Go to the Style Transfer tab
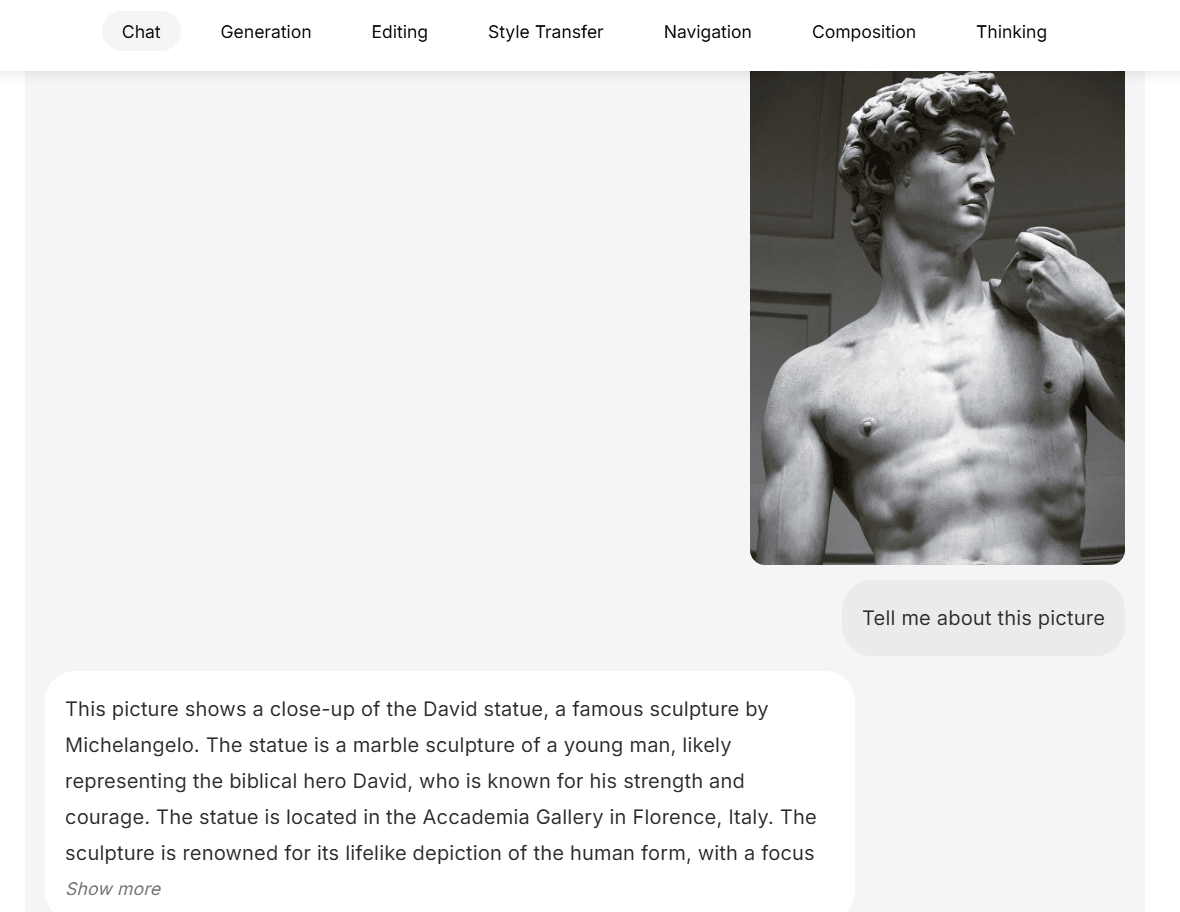This screenshot has height=912, width=1180. [x=545, y=32]
